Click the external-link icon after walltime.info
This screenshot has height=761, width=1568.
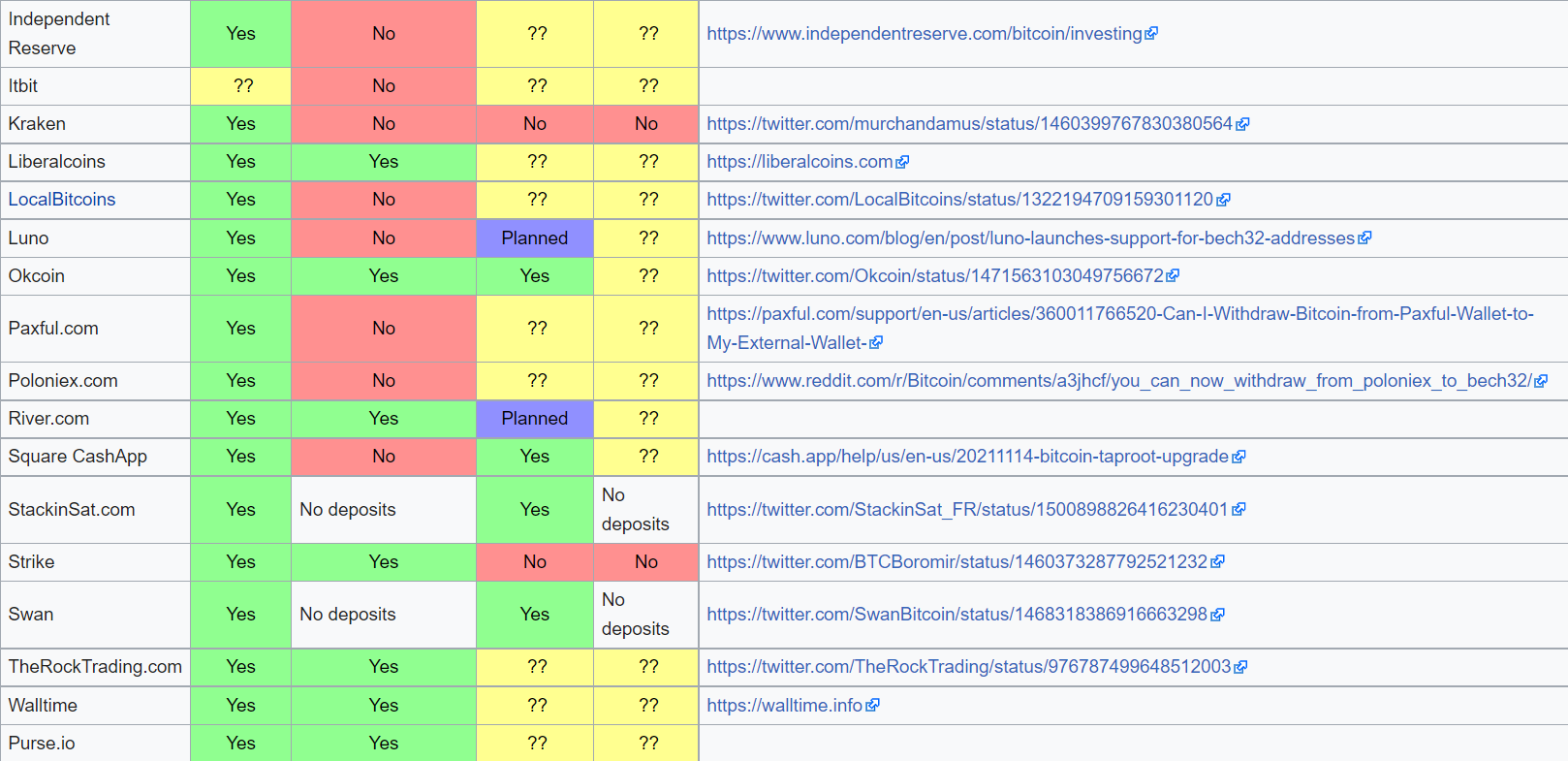pos(872,706)
